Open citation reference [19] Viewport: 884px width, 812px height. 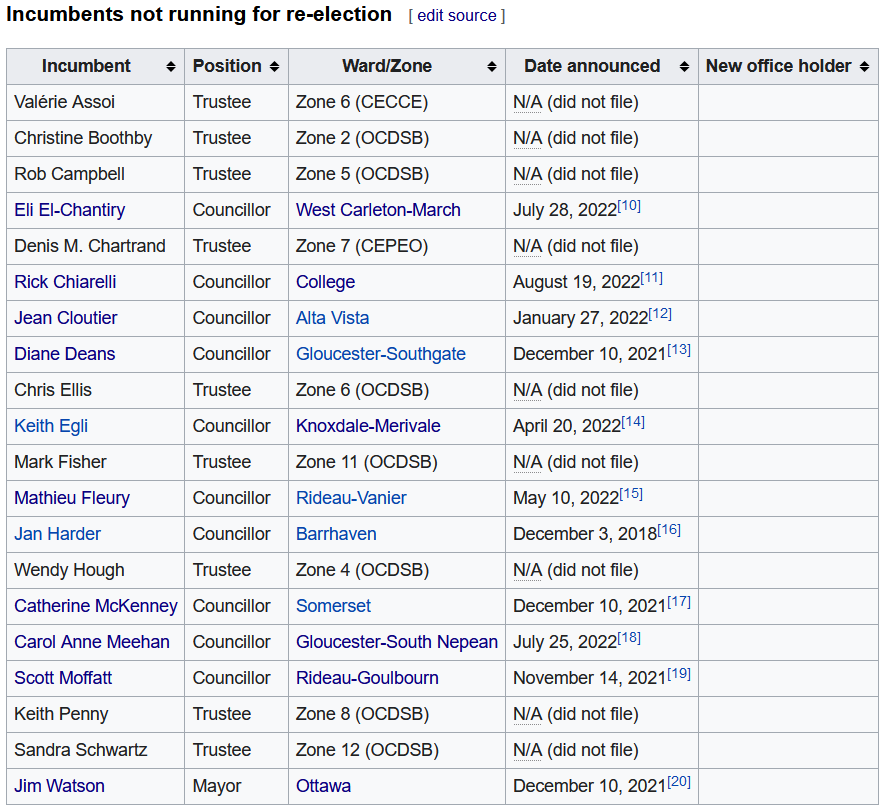click(x=679, y=674)
